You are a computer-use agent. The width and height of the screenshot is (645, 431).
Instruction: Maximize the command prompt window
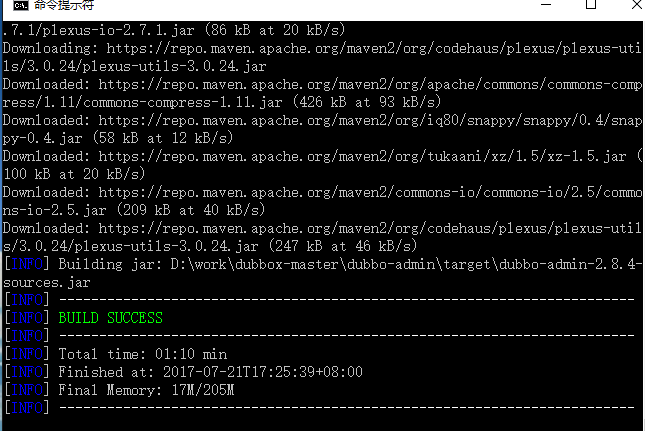(x=591, y=5)
